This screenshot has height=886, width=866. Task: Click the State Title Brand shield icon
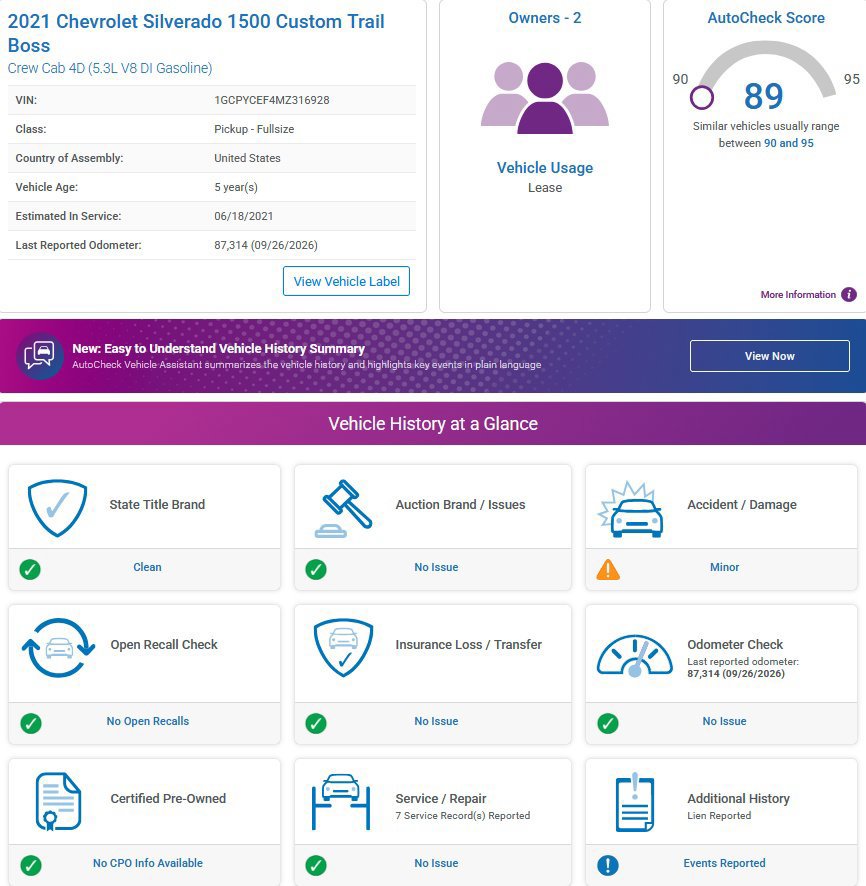tap(58, 507)
